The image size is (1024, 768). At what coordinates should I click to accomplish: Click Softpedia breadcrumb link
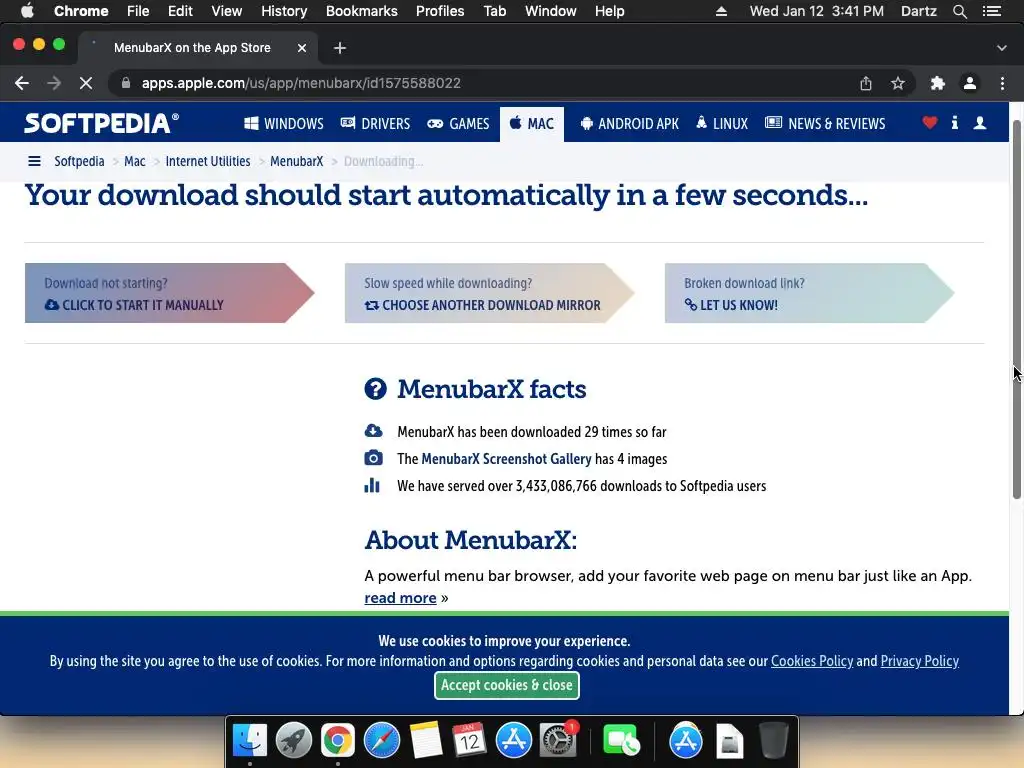(79, 161)
